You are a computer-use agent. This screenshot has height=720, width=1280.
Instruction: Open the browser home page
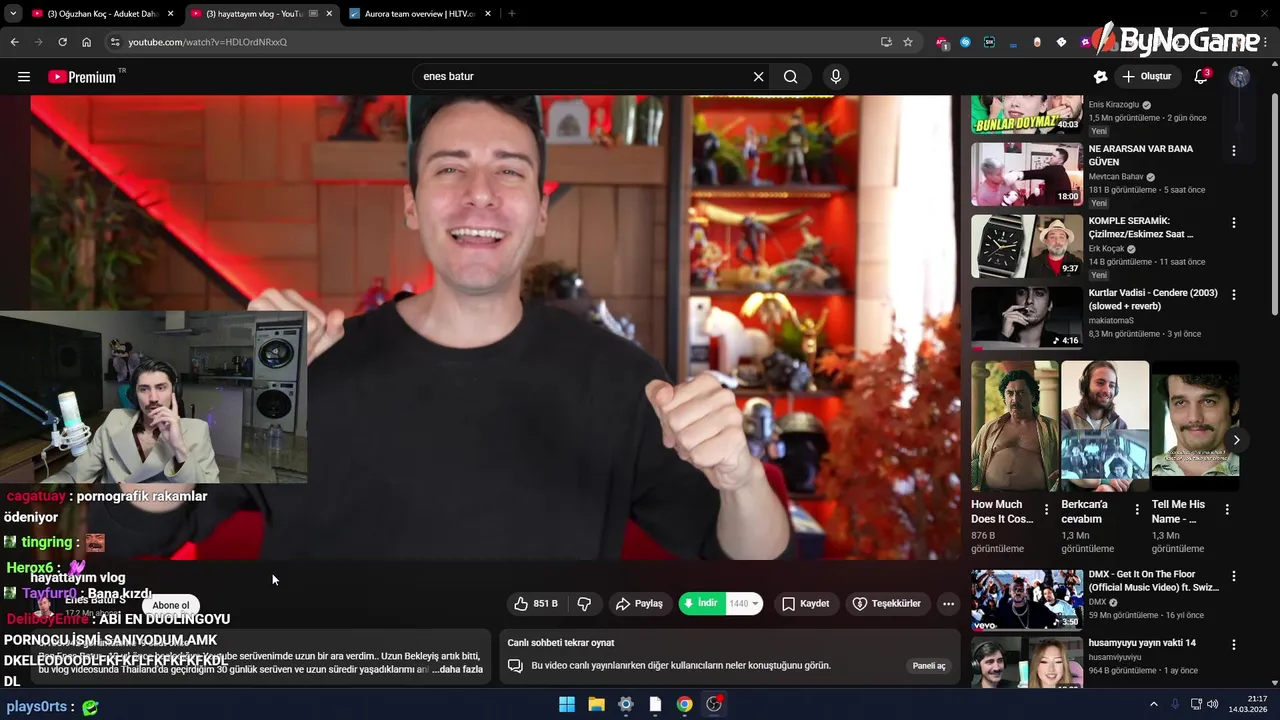[86, 42]
